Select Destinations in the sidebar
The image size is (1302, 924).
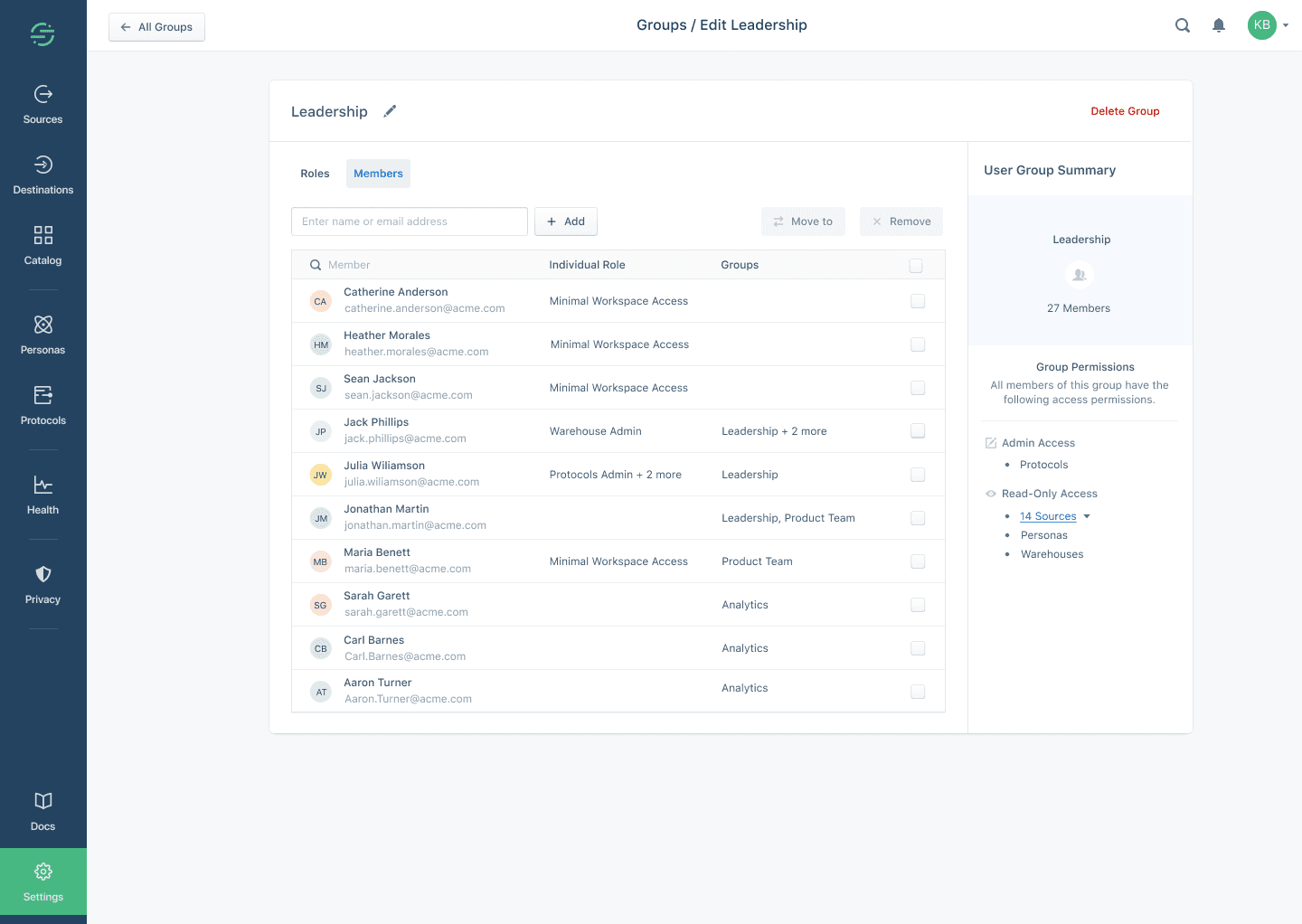(42, 174)
